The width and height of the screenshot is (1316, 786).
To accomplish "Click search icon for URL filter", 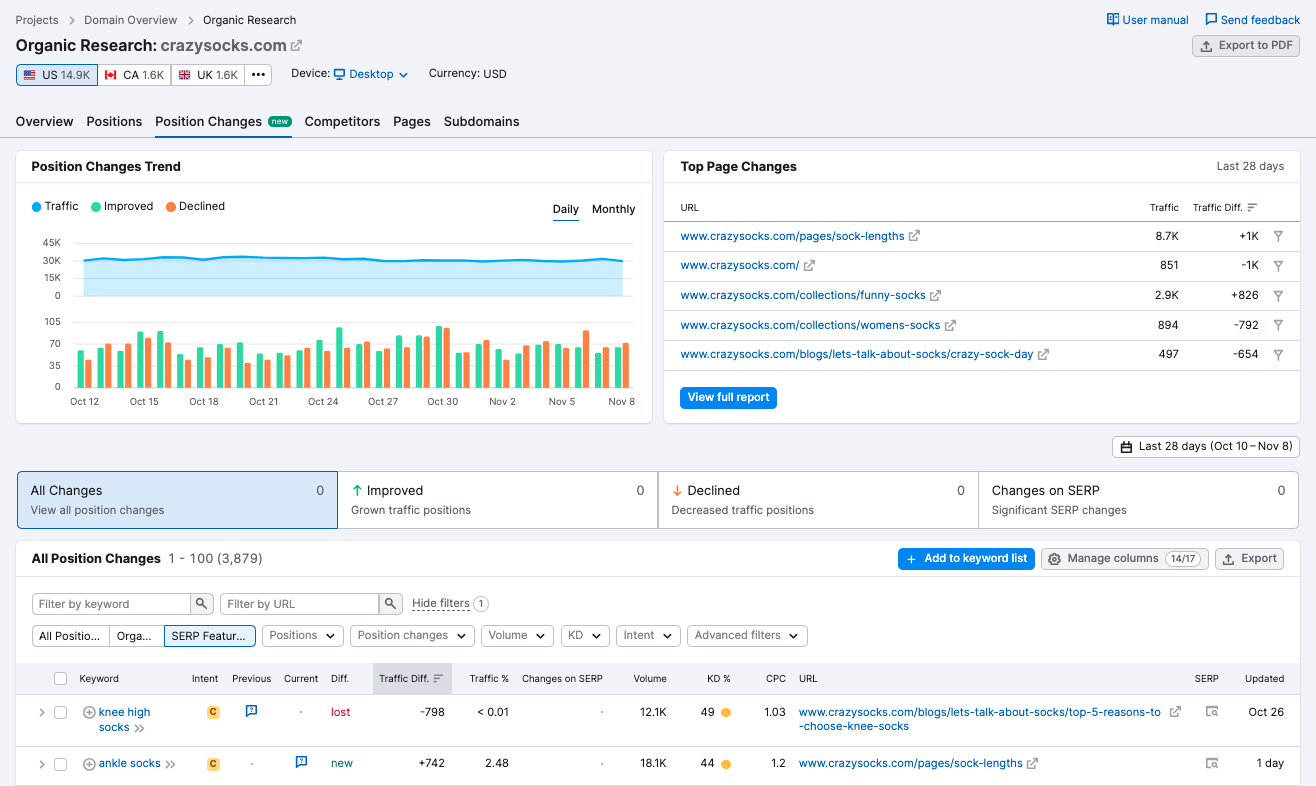I will click(x=391, y=604).
